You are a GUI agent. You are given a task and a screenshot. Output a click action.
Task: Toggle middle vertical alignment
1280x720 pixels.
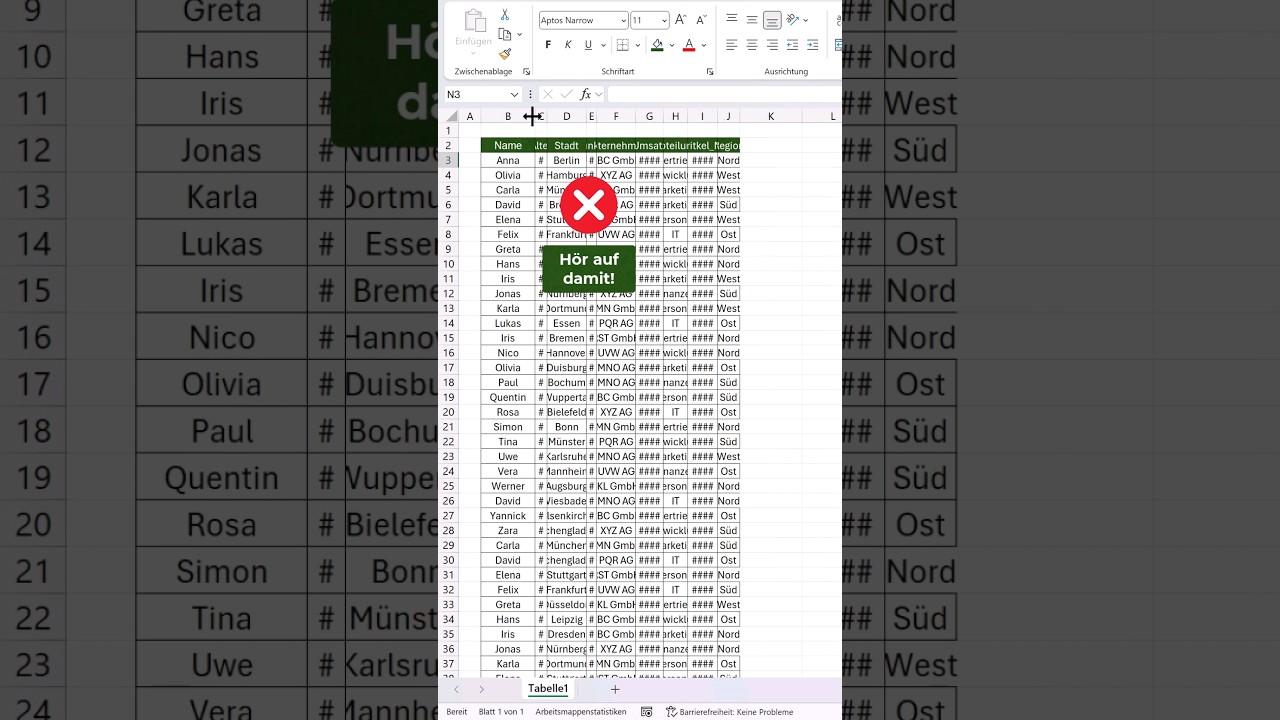[752, 20]
